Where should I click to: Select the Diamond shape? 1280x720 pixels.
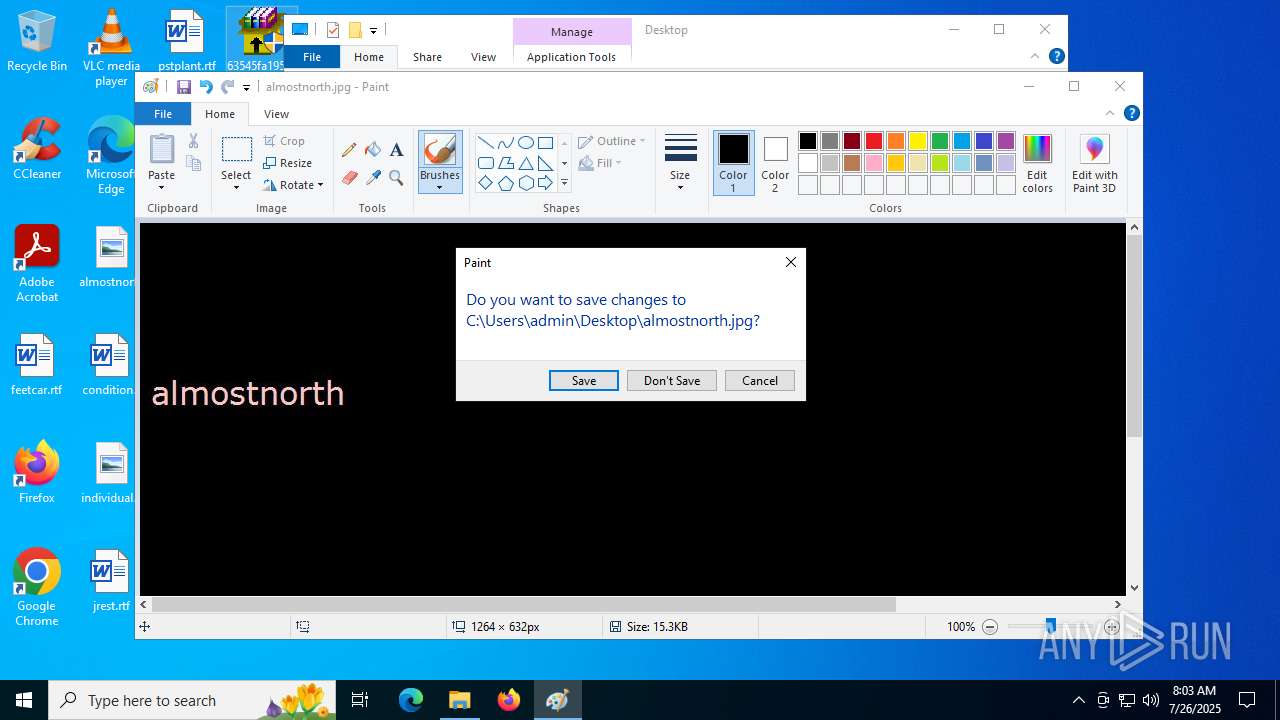485,183
